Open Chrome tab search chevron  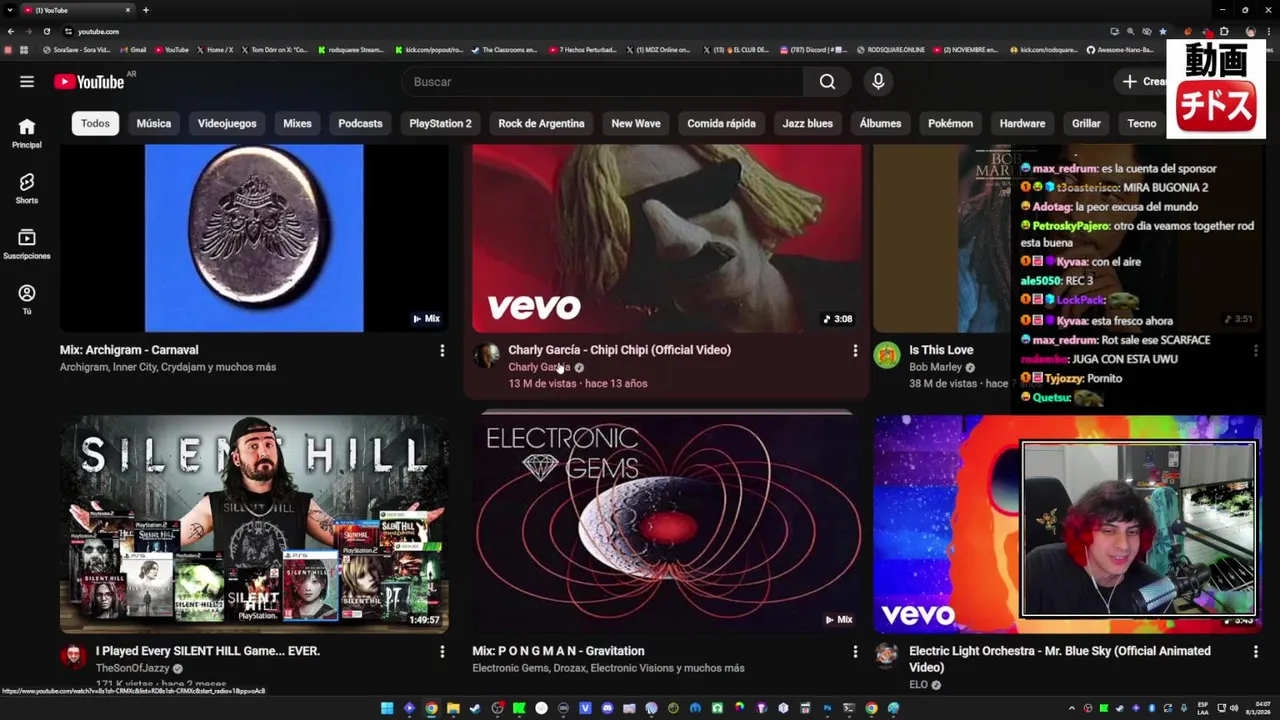click(x=10, y=10)
